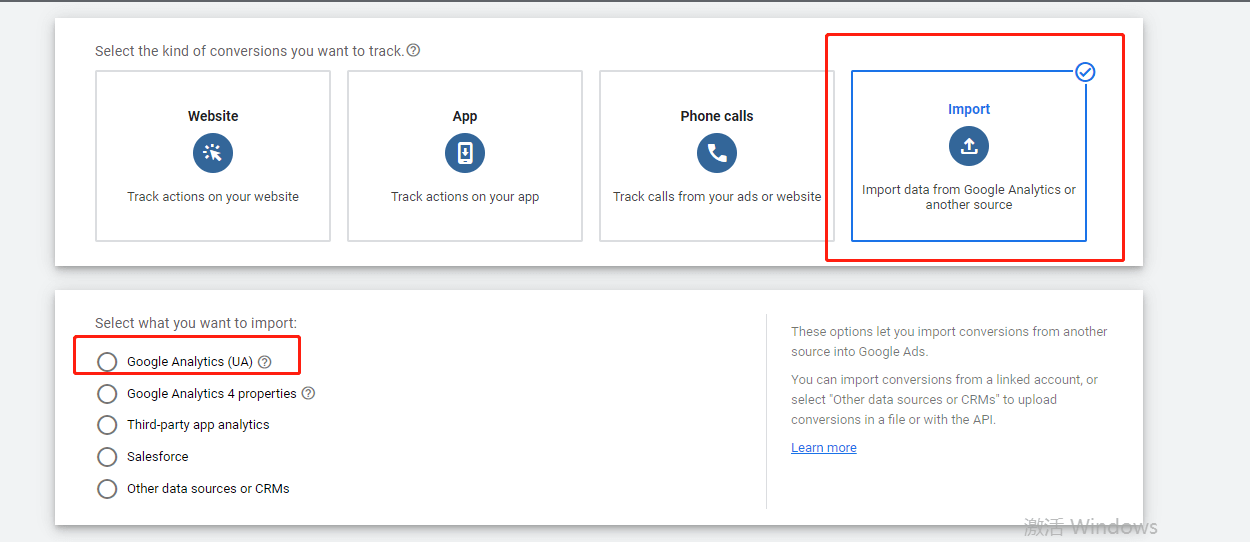Click the App phone download icon
The height and width of the screenshot is (542, 1250).
(465, 153)
